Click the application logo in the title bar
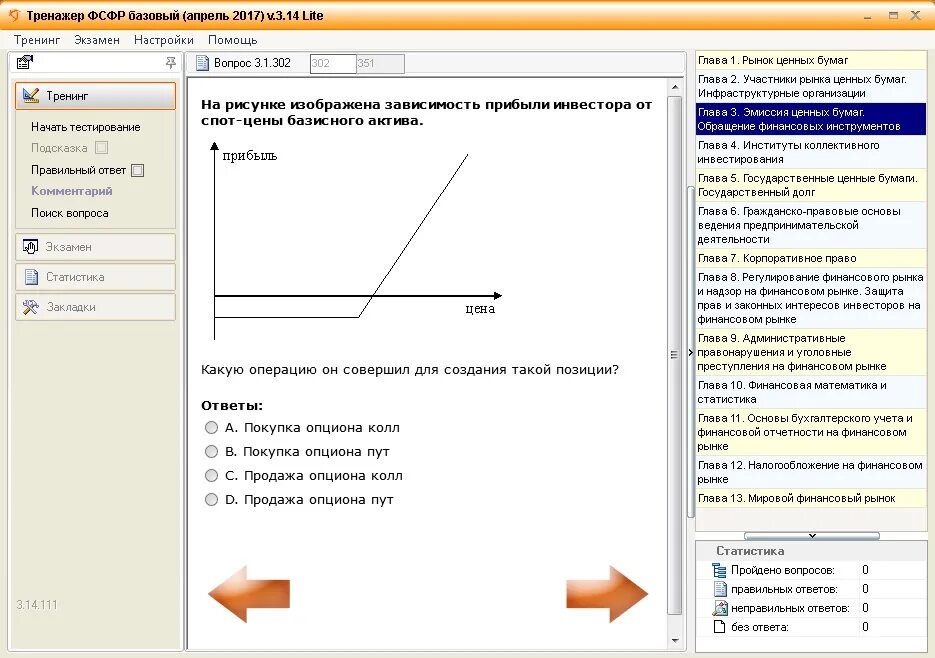The height and width of the screenshot is (658, 935). click(14, 16)
